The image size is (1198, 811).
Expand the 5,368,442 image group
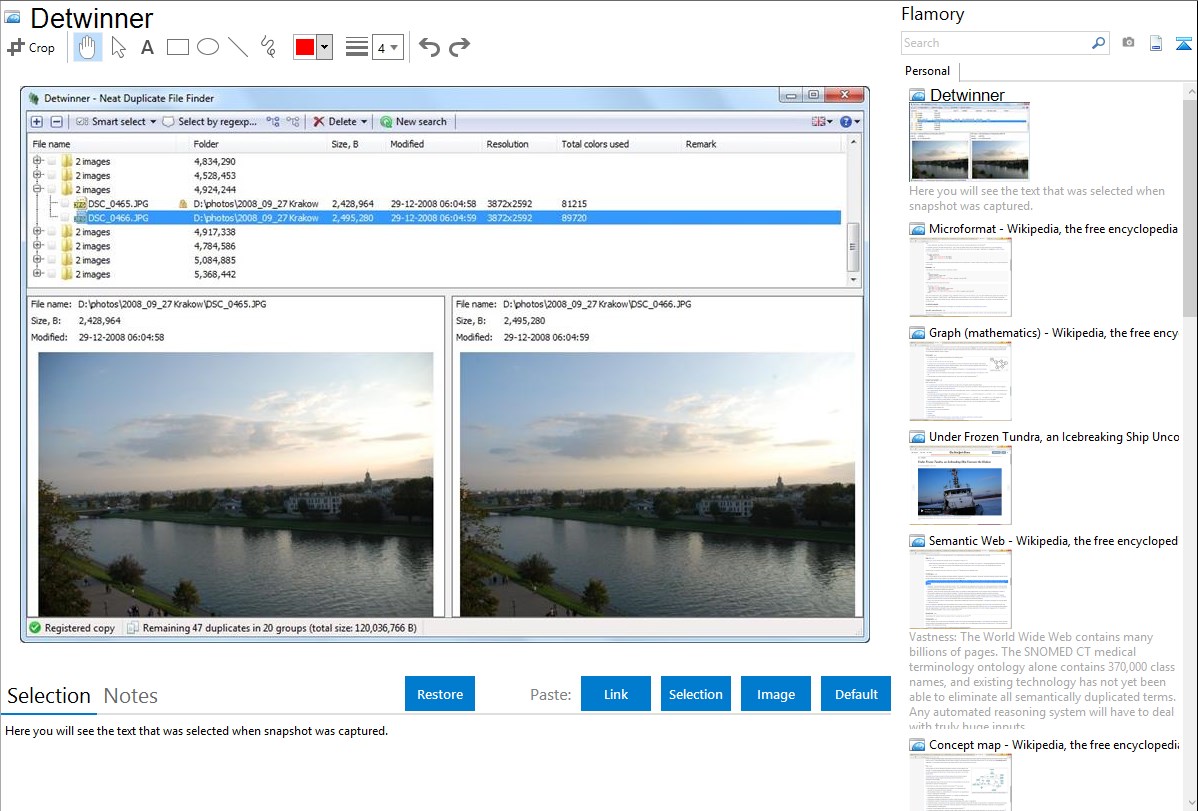click(37, 274)
